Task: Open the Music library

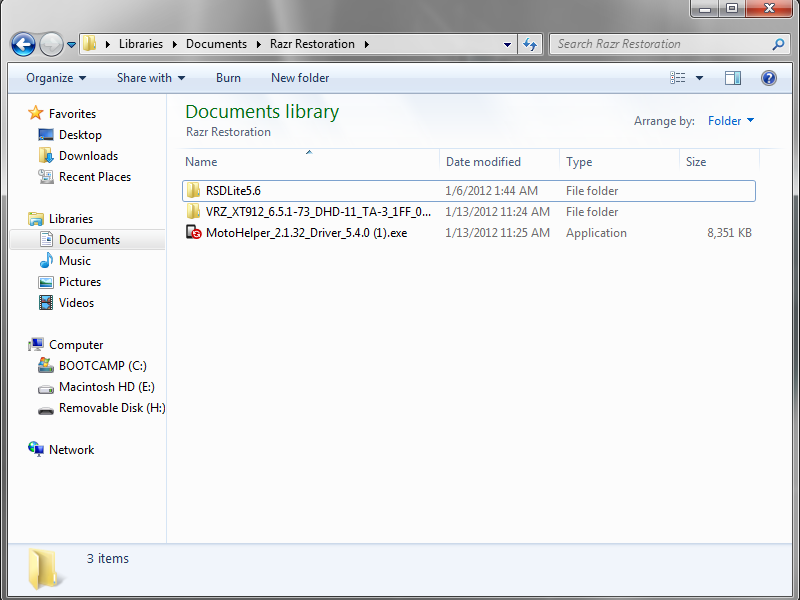Action: [x=74, y=261]
